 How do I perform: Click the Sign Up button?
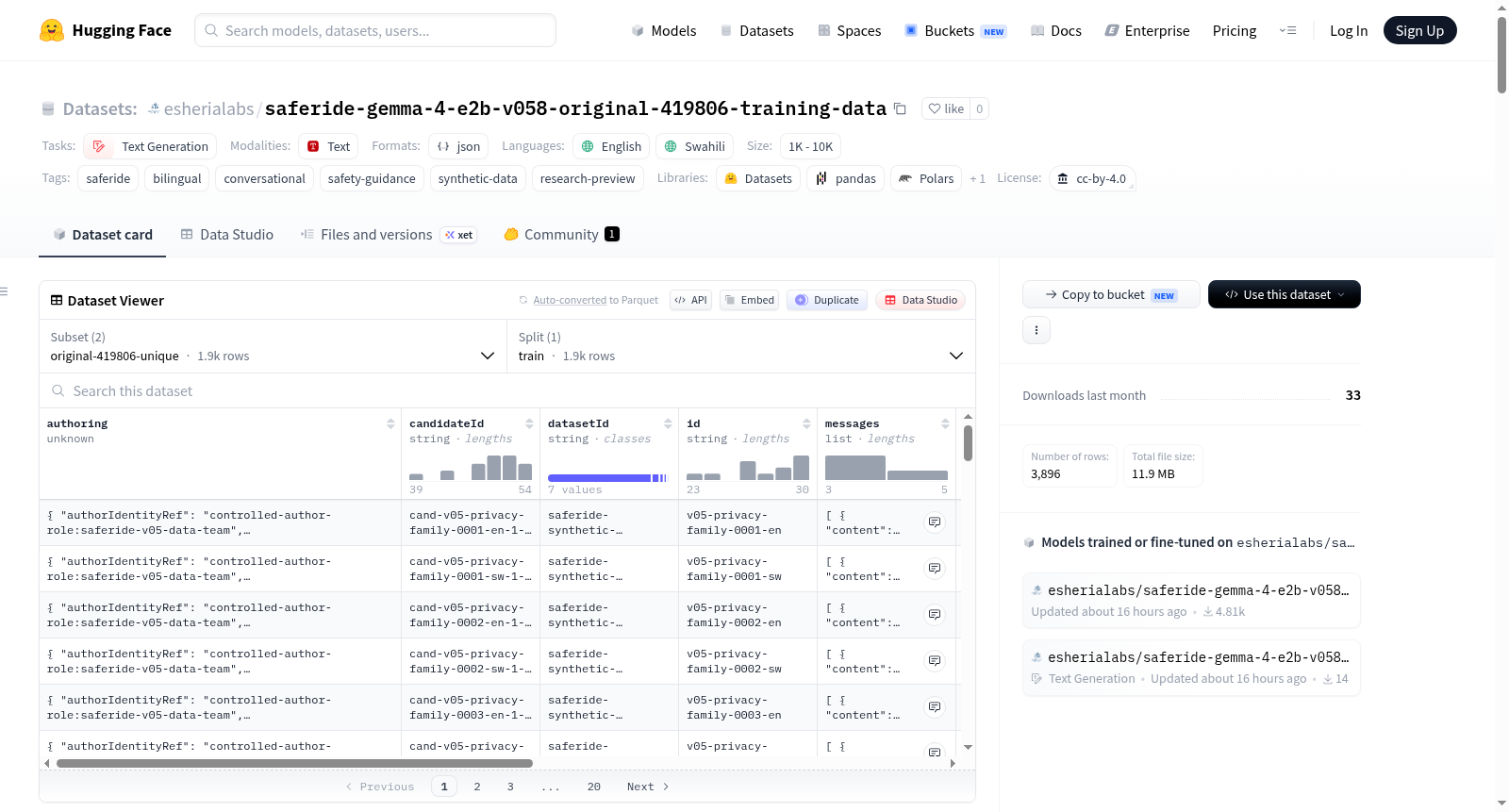pyautogui.click(x=1419, y=30)
